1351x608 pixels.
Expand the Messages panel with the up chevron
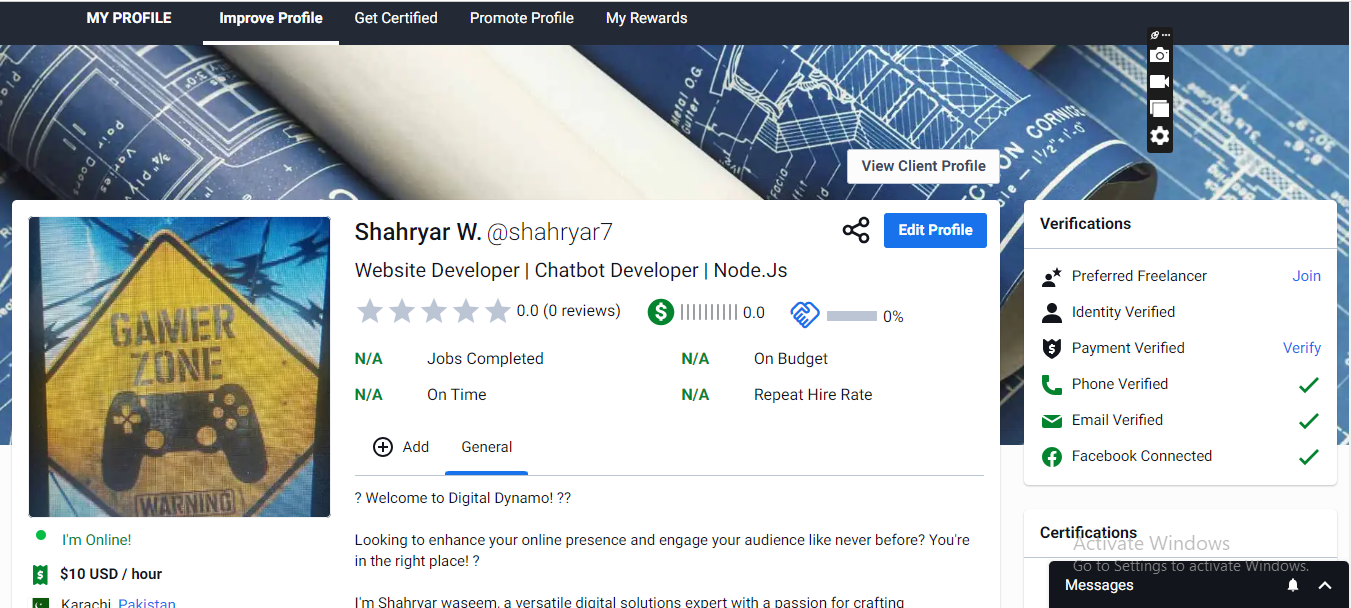[x=1325, y=585]
